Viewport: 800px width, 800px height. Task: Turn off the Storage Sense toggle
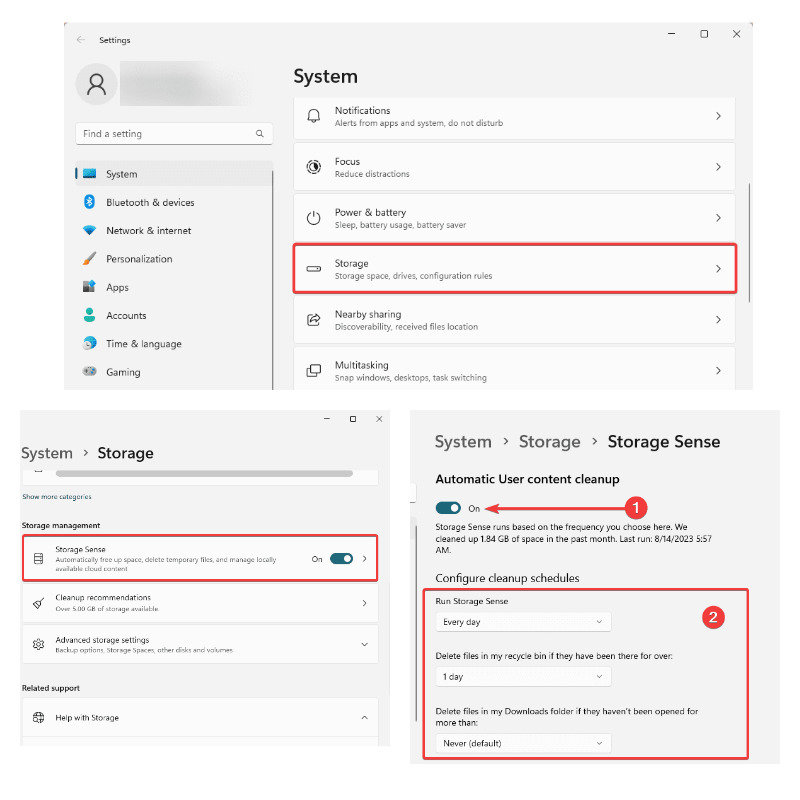click(341, 559)
